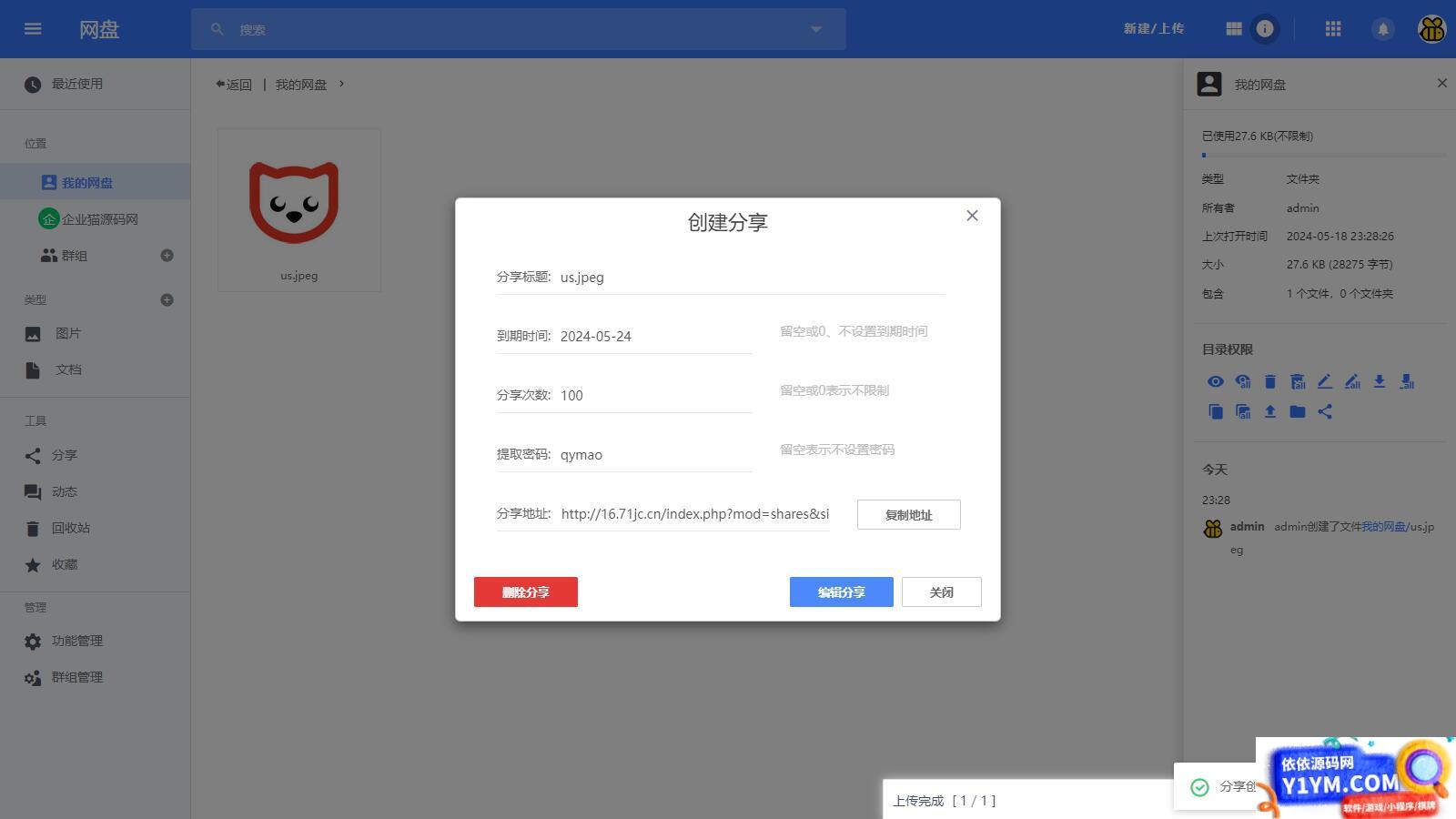Toggle the info panel icon
The height and width of the screenshot is (819, 1456).
[1265, 29]
